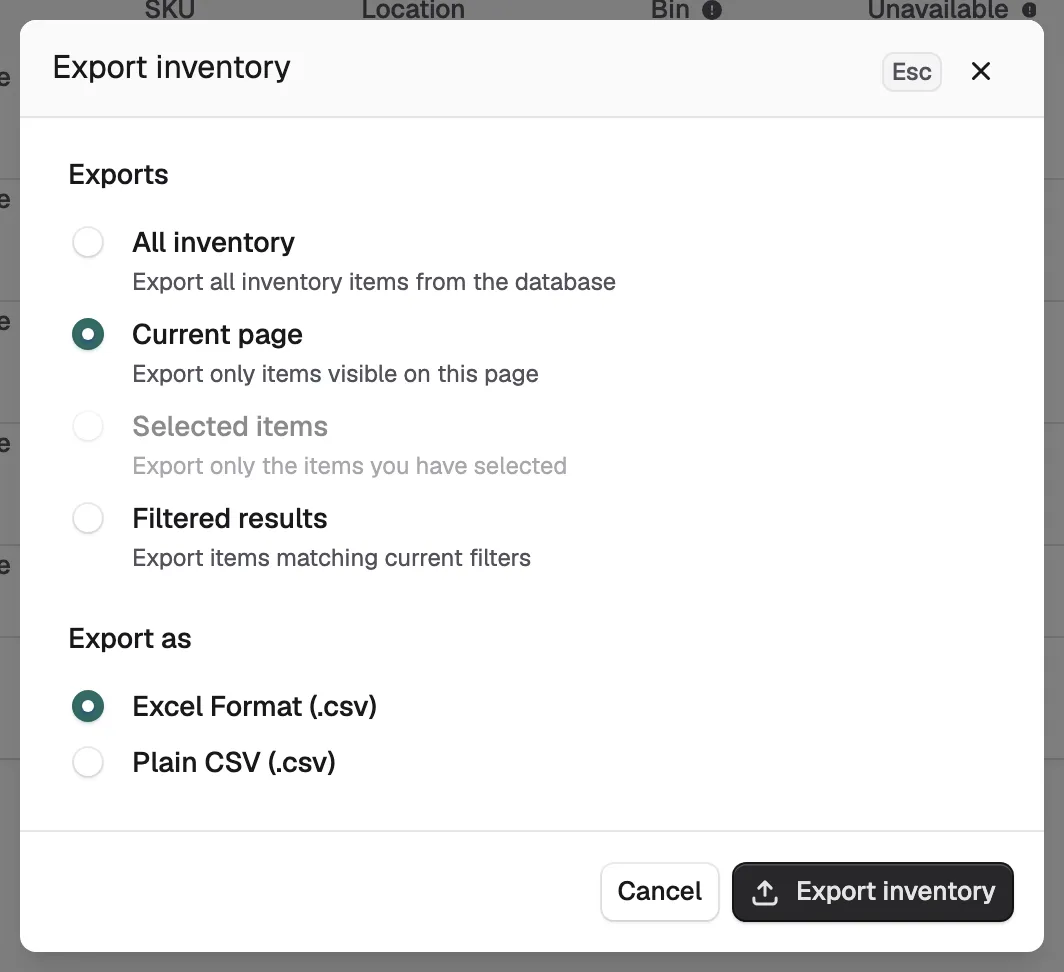This screenshot has width=1064, height=972.
Task: Select the All inventory radio option
Action: [x=88, y=242]
